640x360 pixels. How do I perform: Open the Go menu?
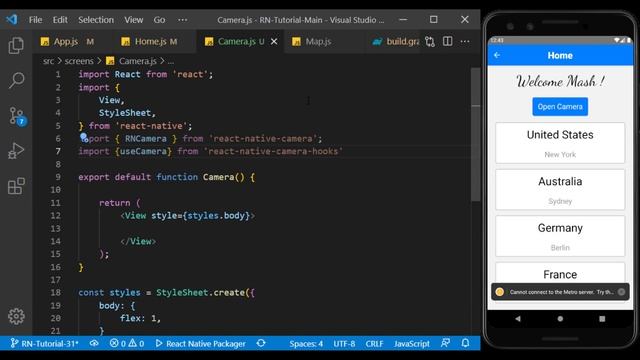159,20
